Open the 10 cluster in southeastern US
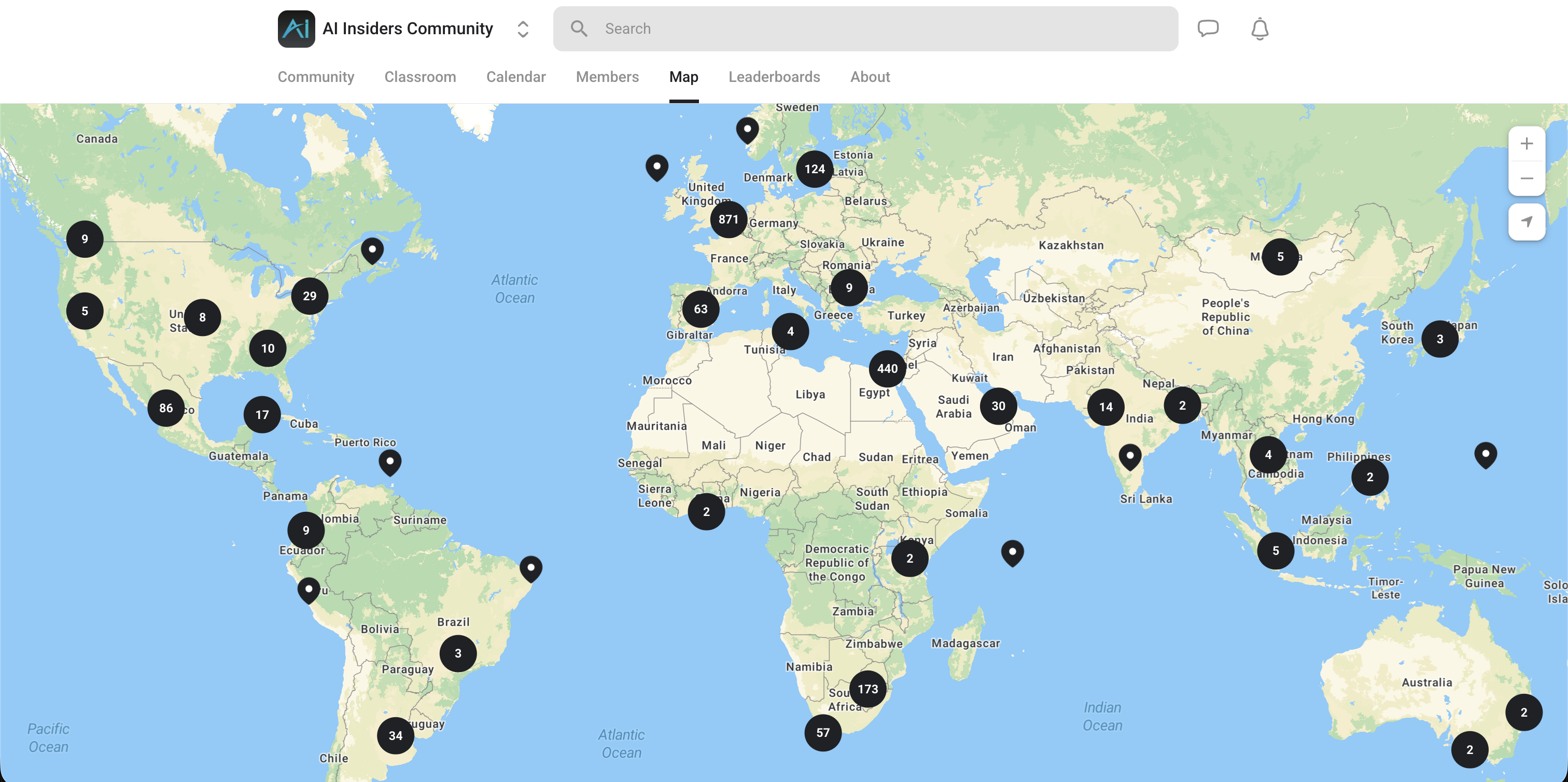This screenshot has width=1568, height=782. tap(267, 348)
